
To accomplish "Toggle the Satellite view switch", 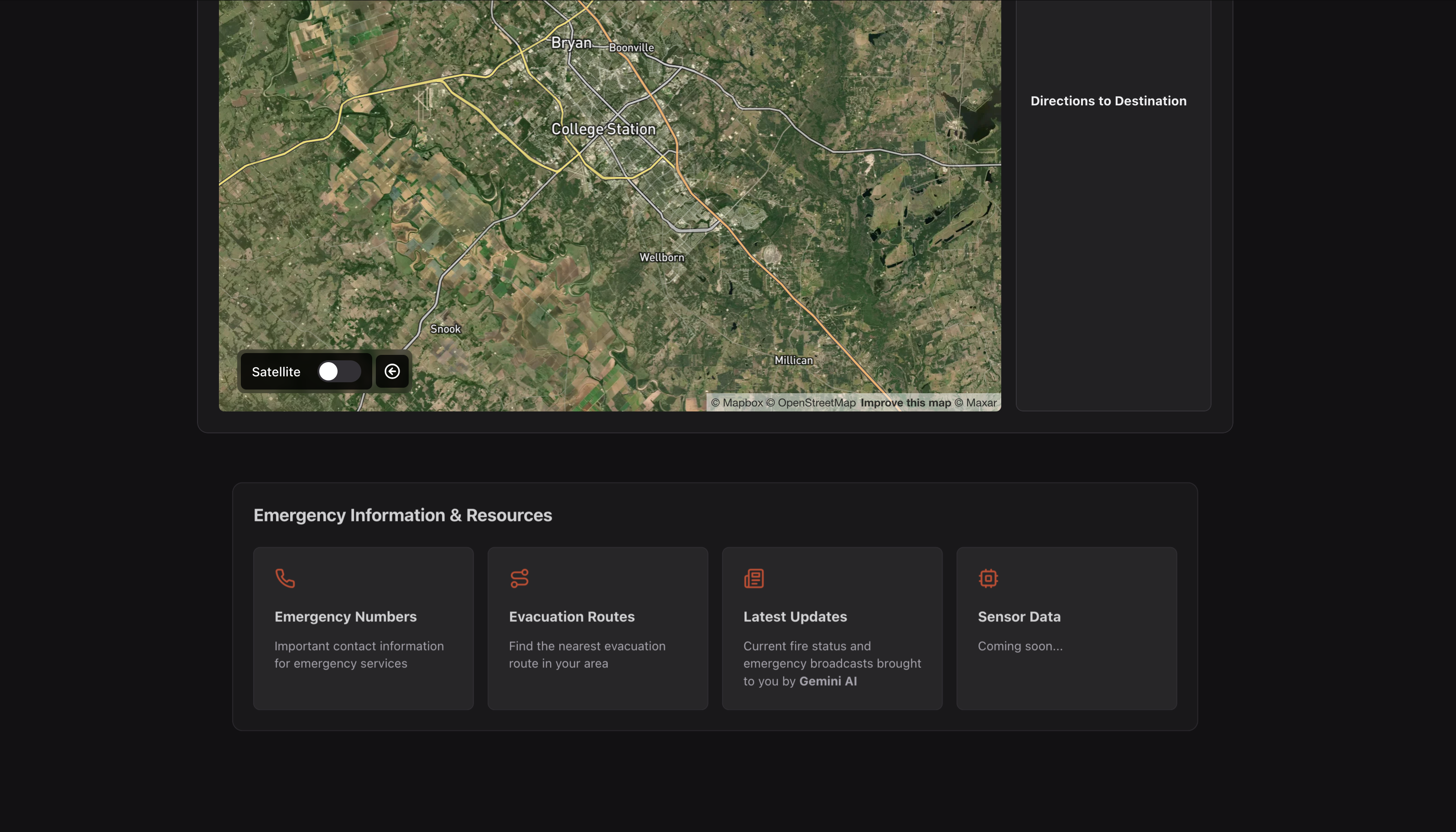I will click(339, 371).
